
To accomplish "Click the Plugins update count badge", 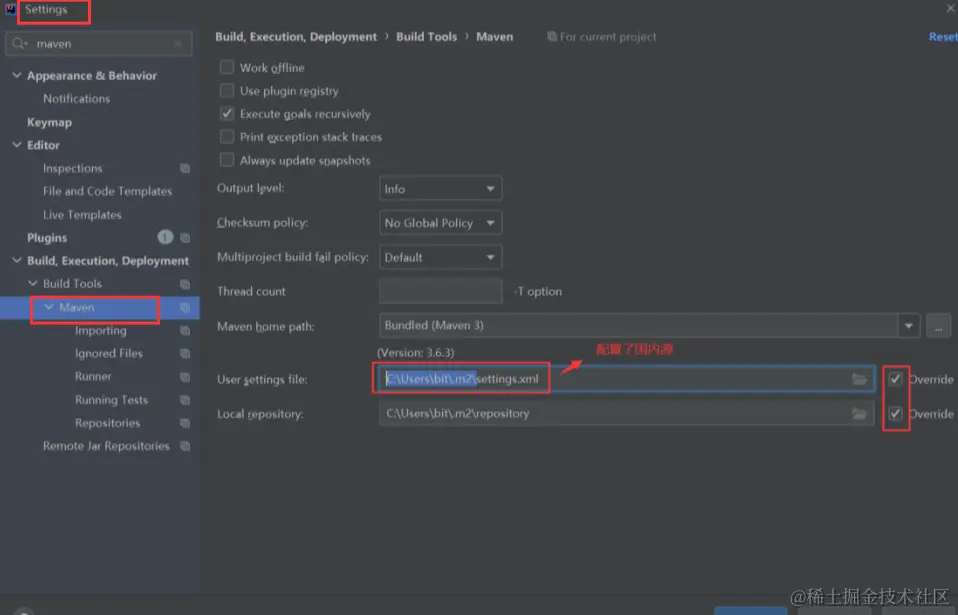I will click(165, 237).
